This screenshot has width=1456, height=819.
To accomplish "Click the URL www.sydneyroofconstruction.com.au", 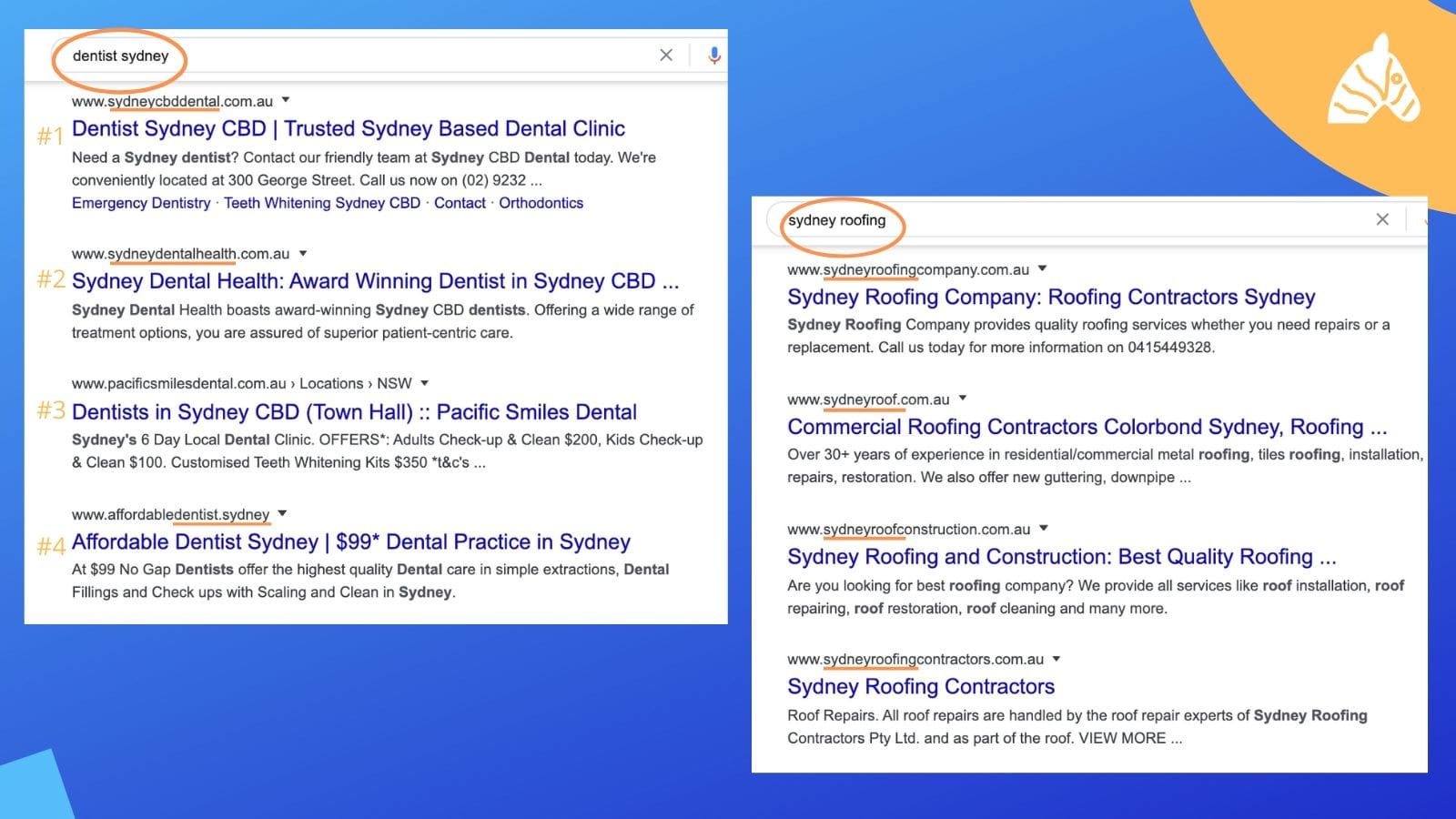I will [908, 529].
